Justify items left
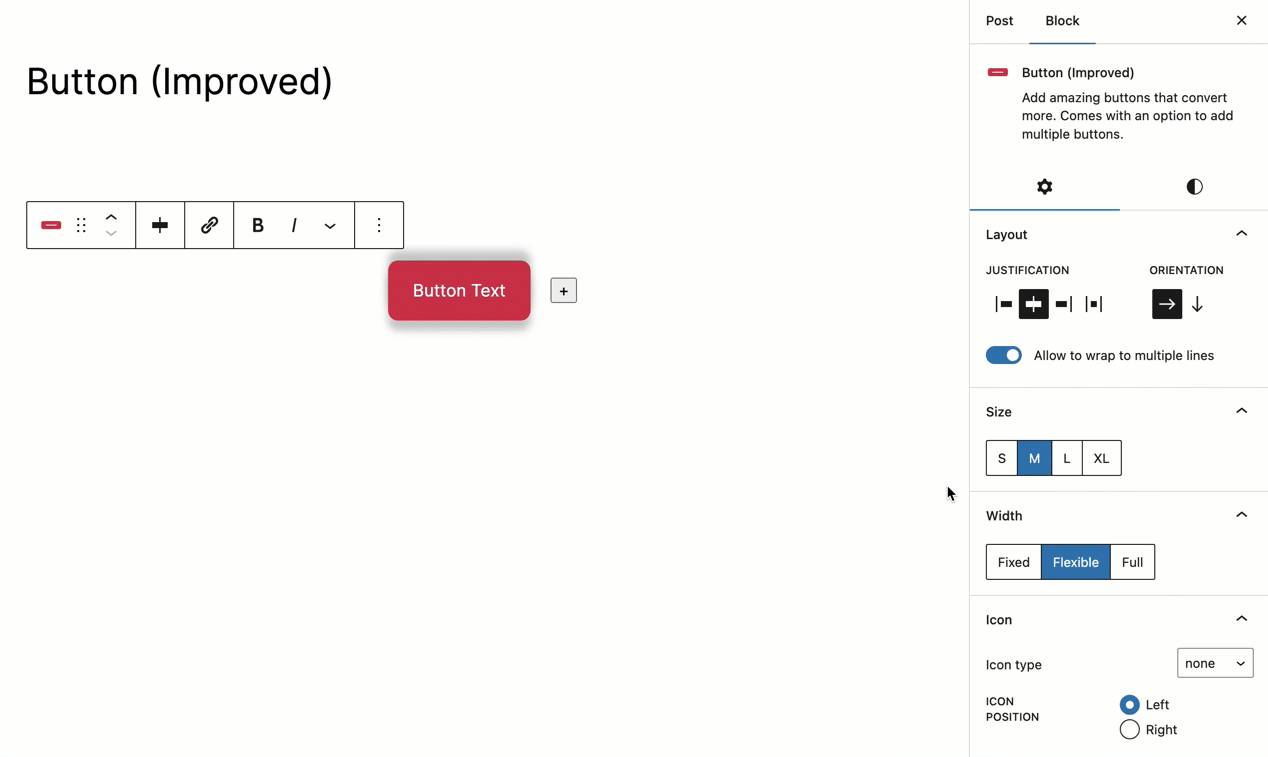This screenshot has height=757, width=1268. point(1003,304)
